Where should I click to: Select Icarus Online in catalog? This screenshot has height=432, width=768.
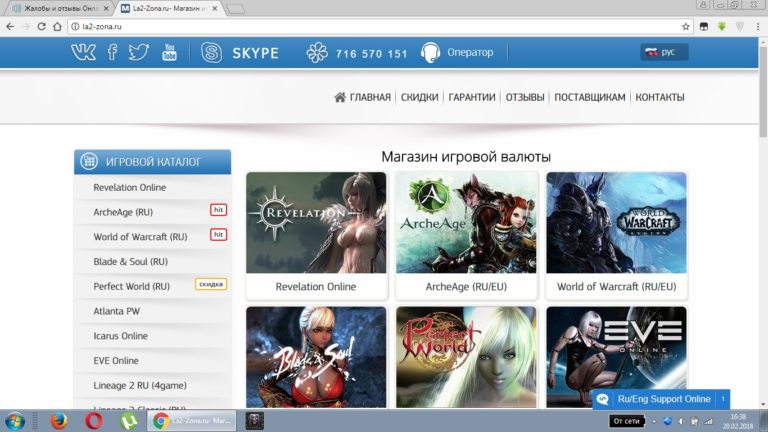120,336
